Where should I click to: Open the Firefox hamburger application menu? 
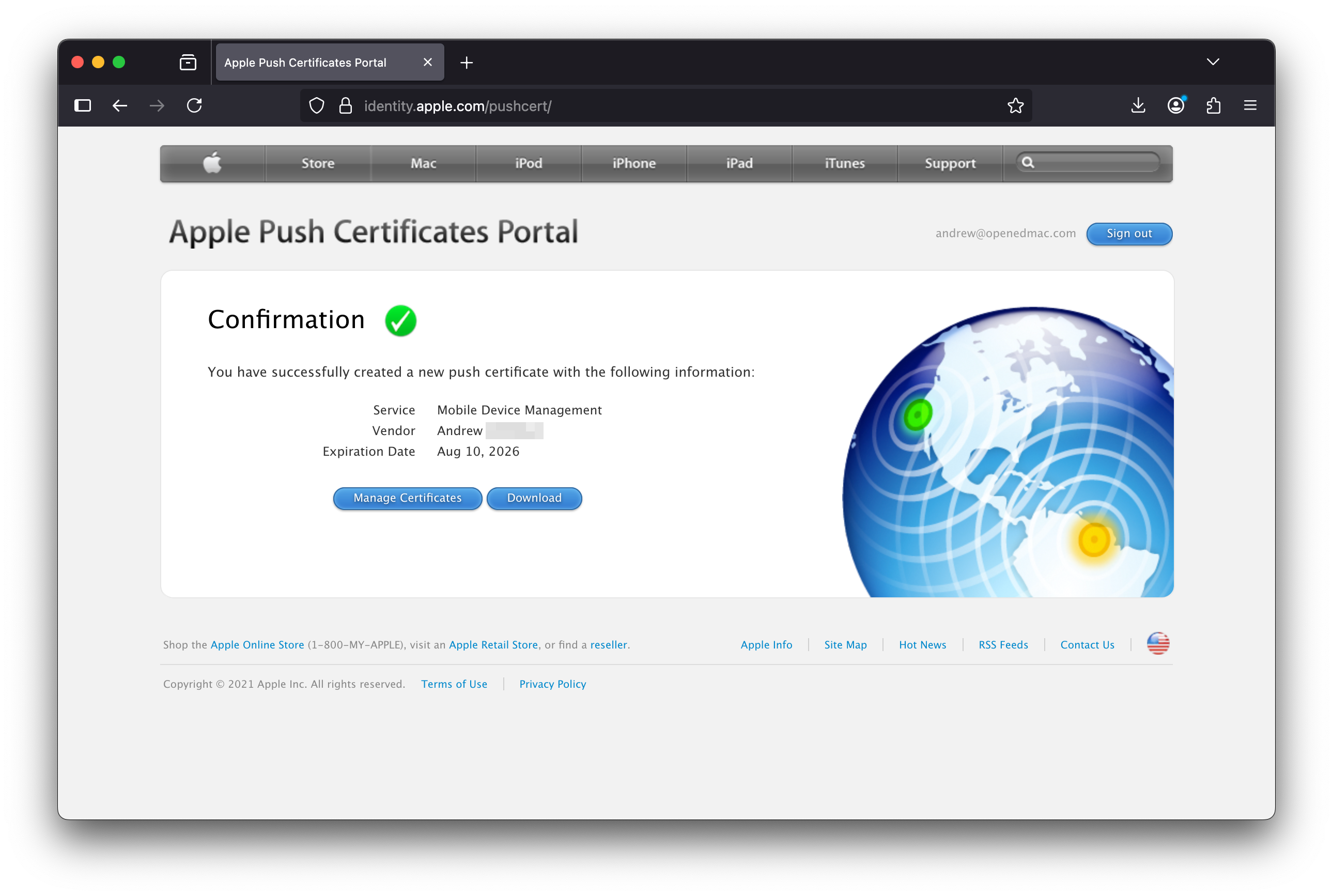pos(1250,106)
